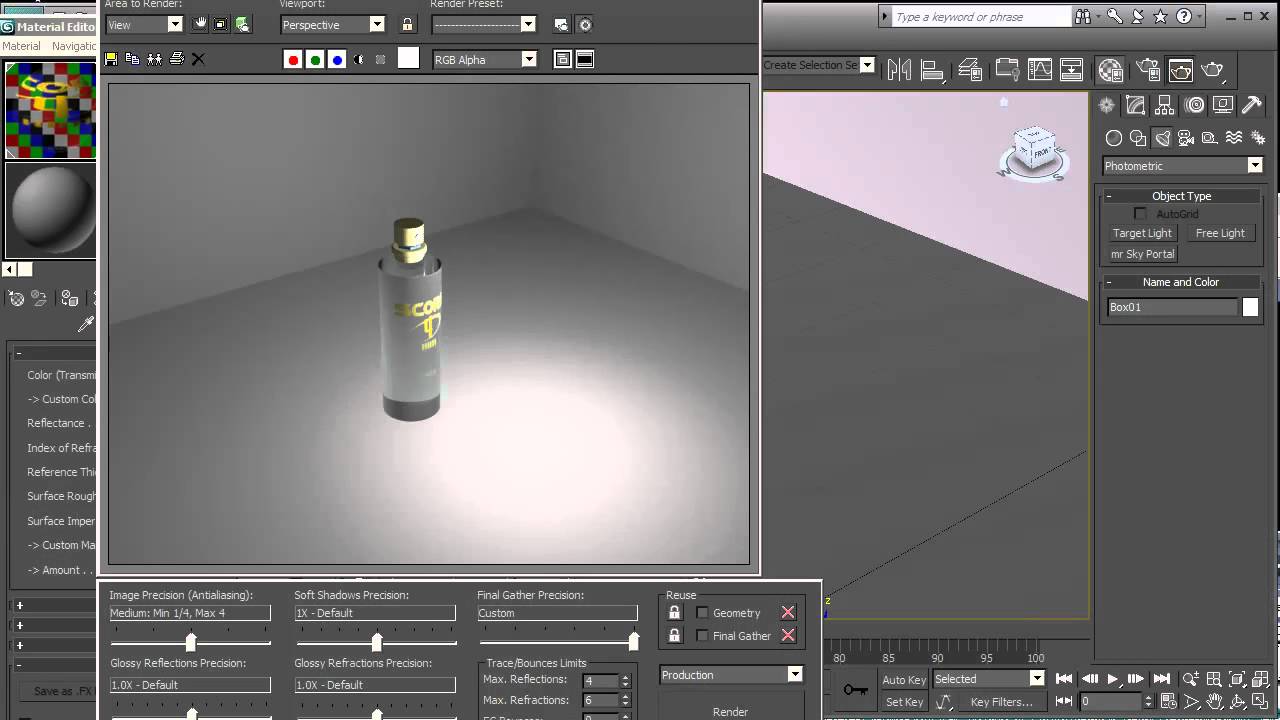The height and width of the screenshot is (720, 1280).
Task: Enable the Geometry reuse checkbox
Action: click(702, 613)
